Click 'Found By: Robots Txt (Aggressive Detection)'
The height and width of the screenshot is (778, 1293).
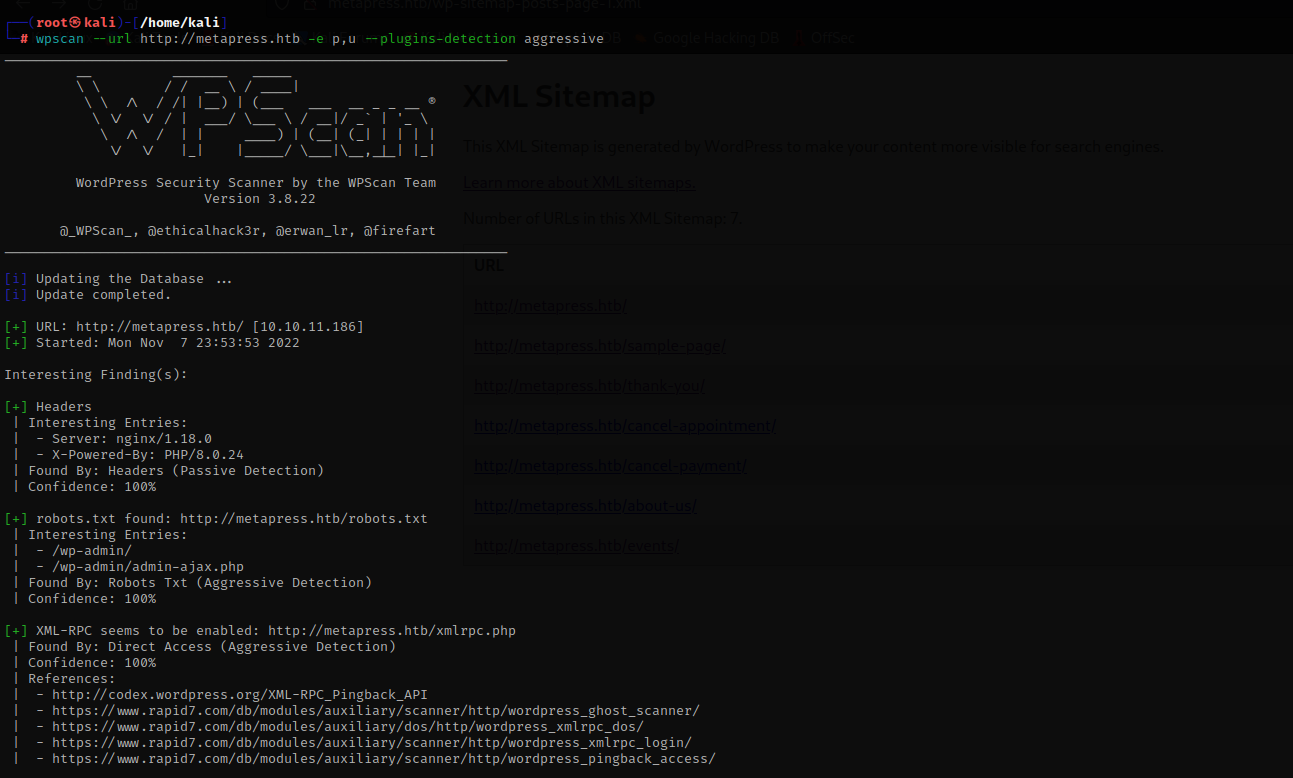pos(200,583)
